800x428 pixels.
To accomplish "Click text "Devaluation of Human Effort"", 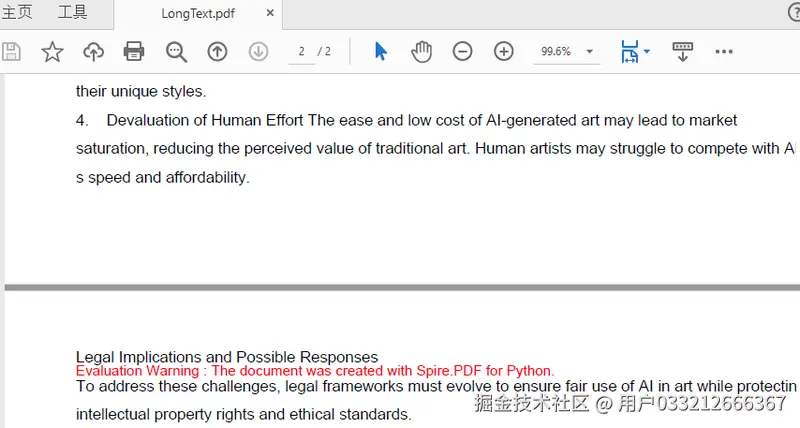I will pos(205,120).
